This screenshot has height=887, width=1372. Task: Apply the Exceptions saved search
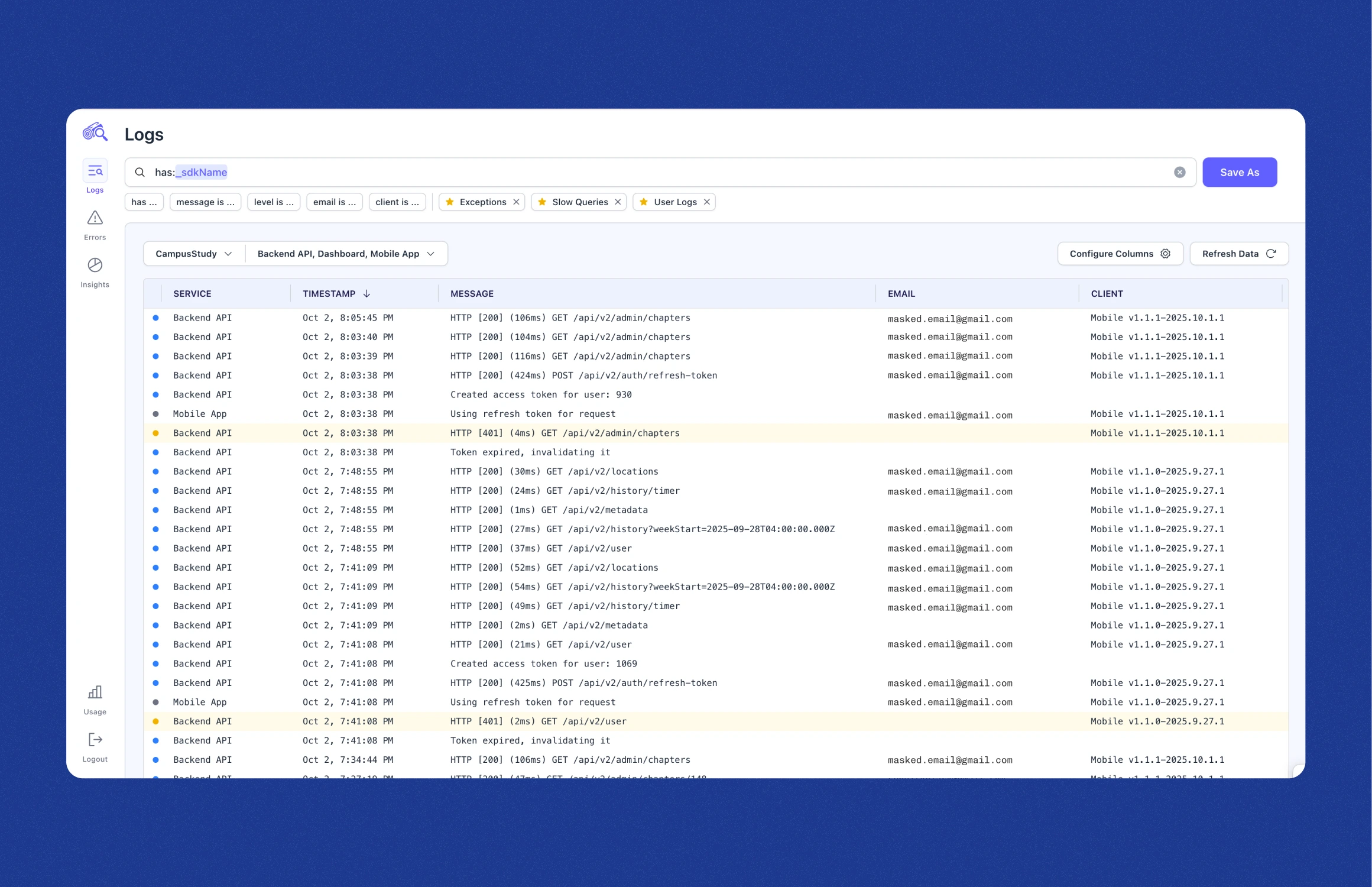click(x=482, y=202)
